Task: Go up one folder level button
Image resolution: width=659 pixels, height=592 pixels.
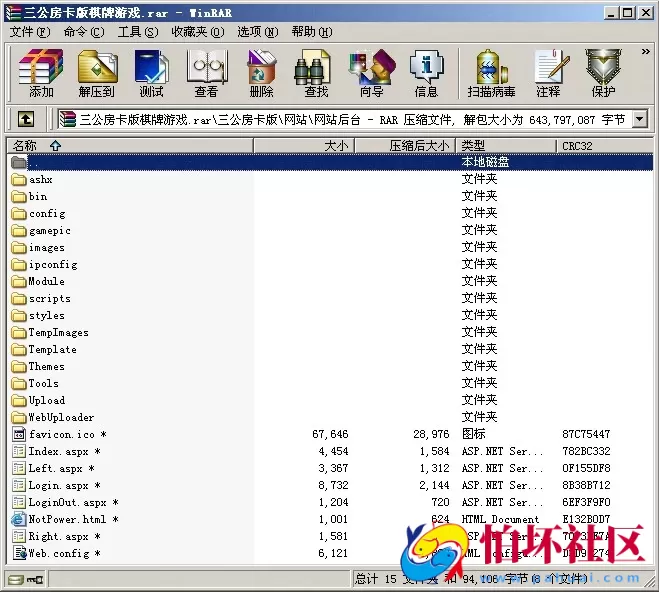Action: pyautogui.click(x=26, y=119)
